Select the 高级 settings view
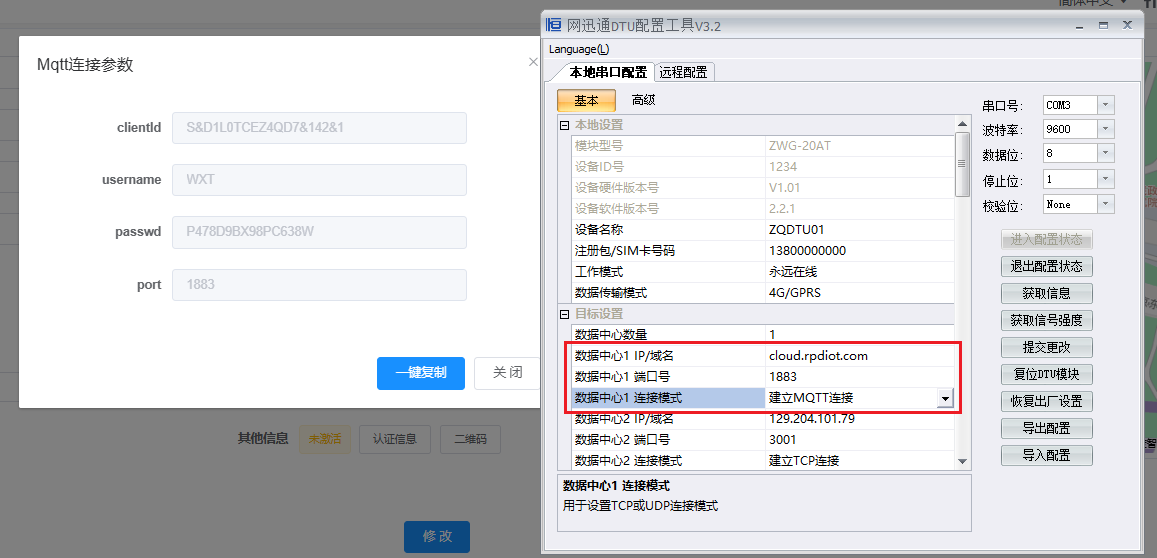This screenshot has width=1157, height=558. click(643, 100)
